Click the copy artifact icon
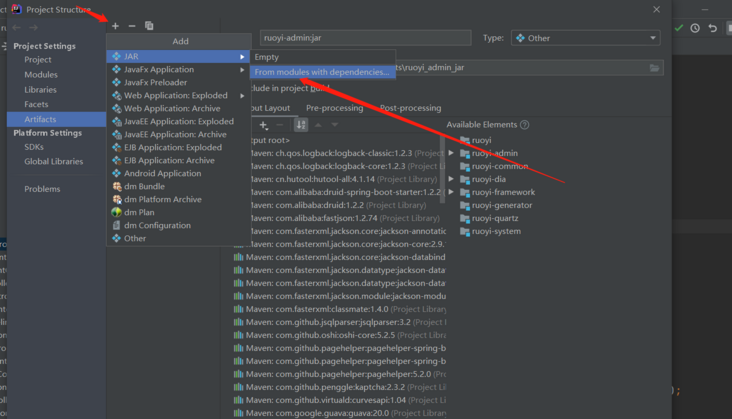The width and height of the screenshot is (732, 419). point(149,26)
